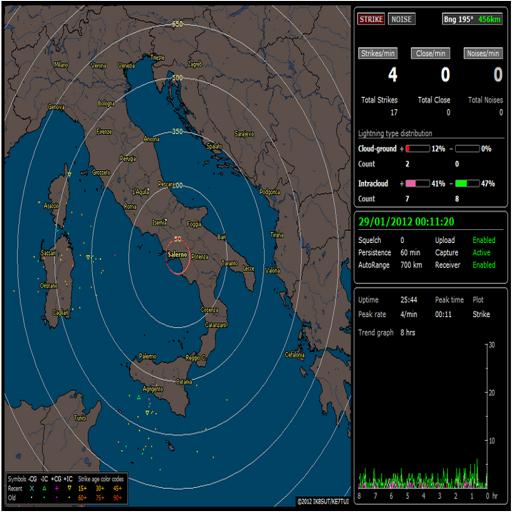Viewport: 512px width, 512px height.
Task: Select the Strikes/min header button
Action: pyautogui.click(x=378, y=53)
